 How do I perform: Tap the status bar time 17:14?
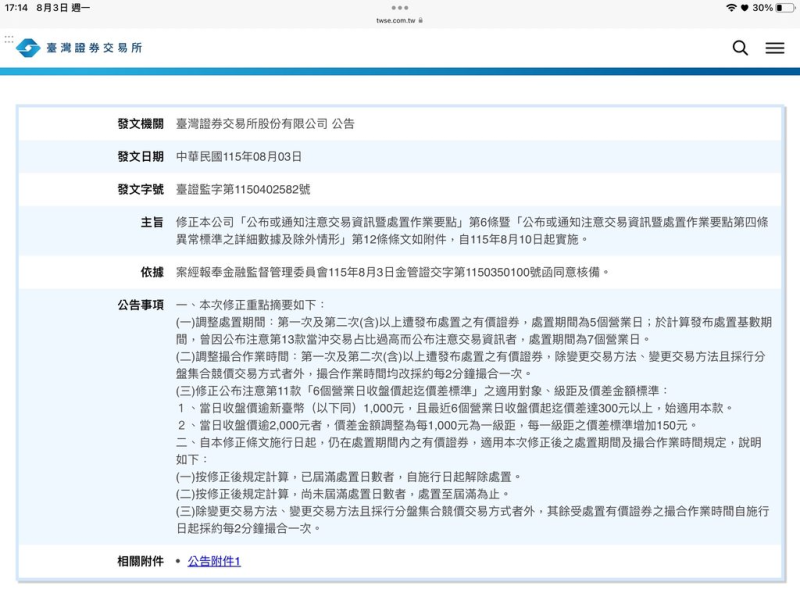coord(16,8)
